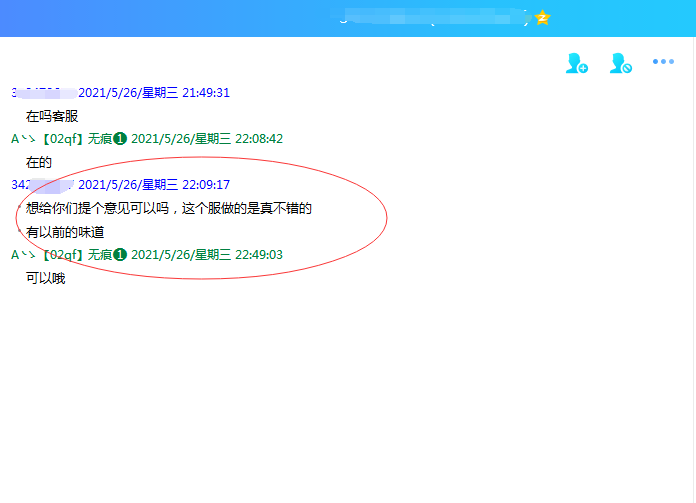Viewport: 696px width, 503px height.
Task: Click the 21:49:31 message timestamp
Action: click(154, 93)
